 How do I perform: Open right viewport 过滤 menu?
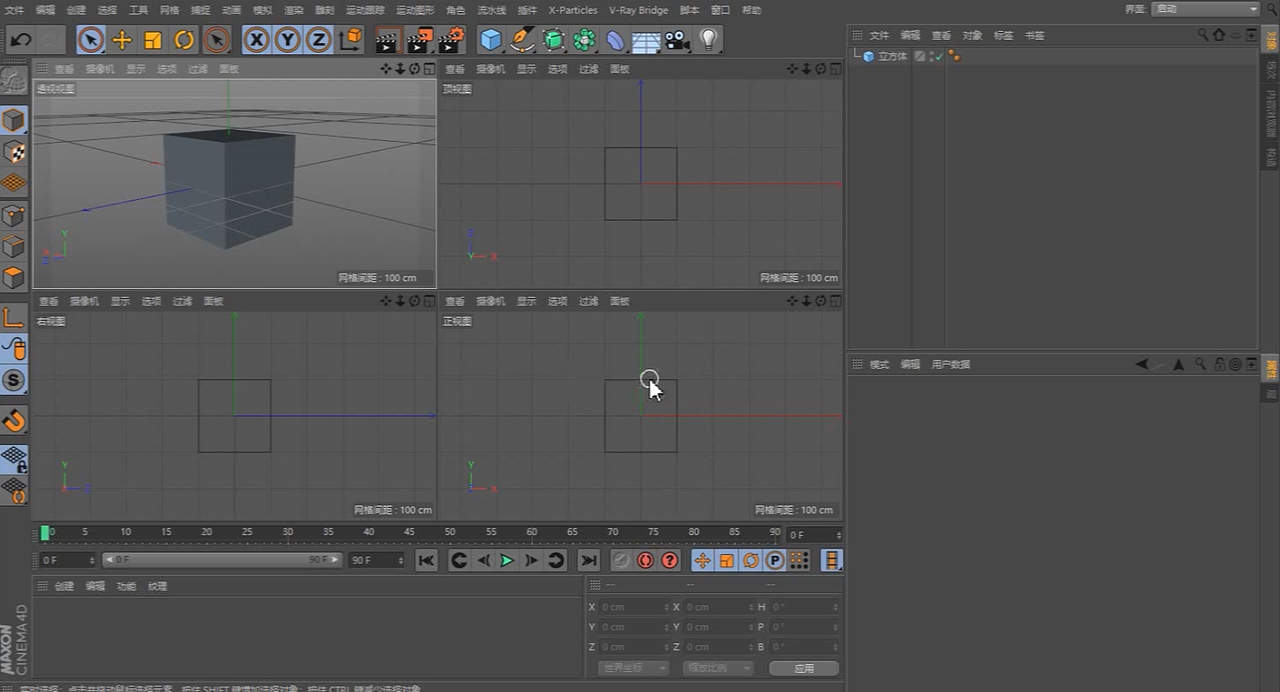pyautogui.click(x=182, y=301)
